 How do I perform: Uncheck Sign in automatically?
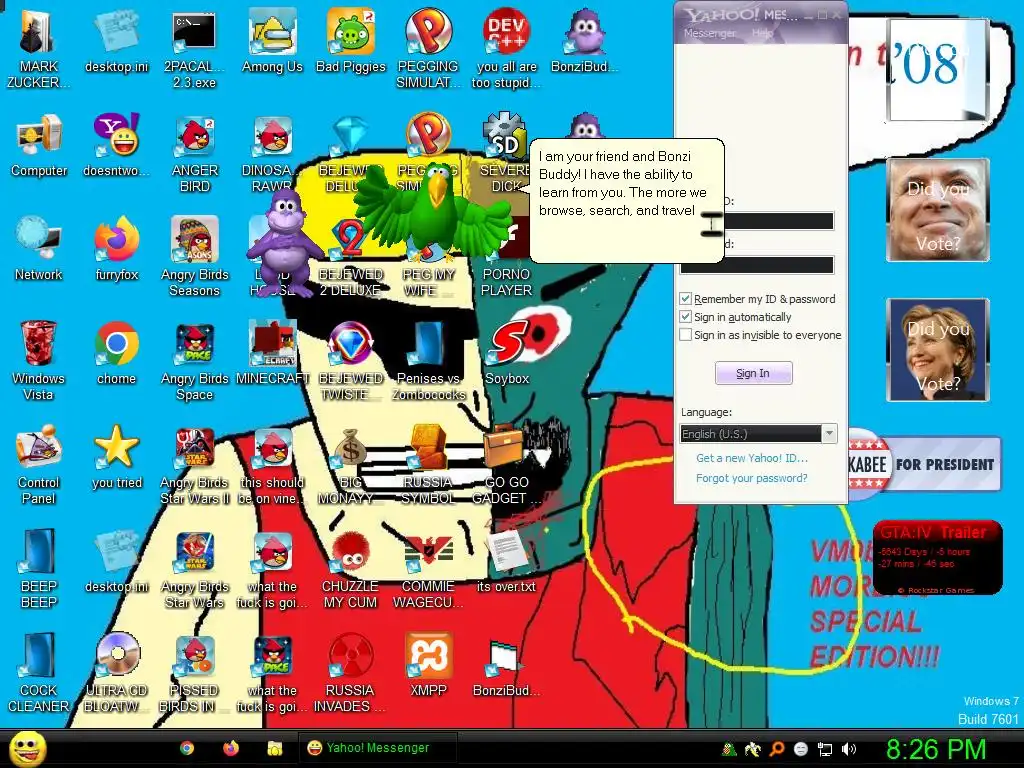(x=685, y=317)
